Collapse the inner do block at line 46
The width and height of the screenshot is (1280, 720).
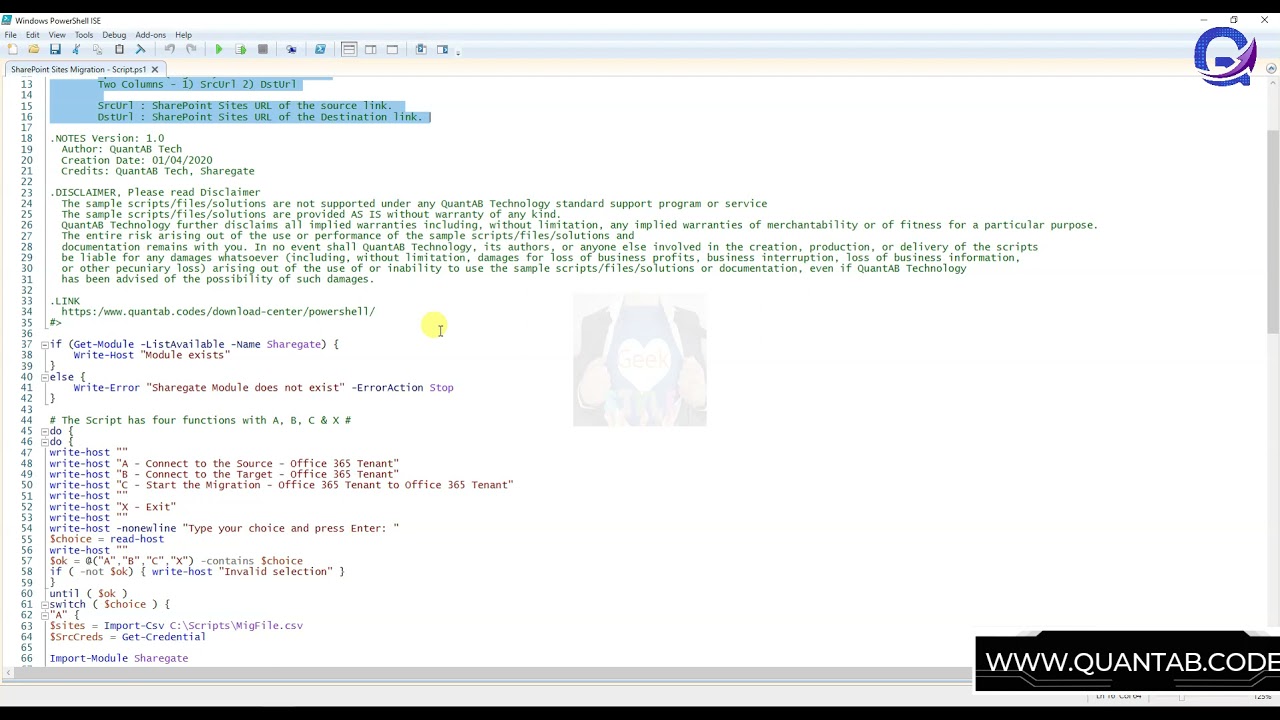44,442
